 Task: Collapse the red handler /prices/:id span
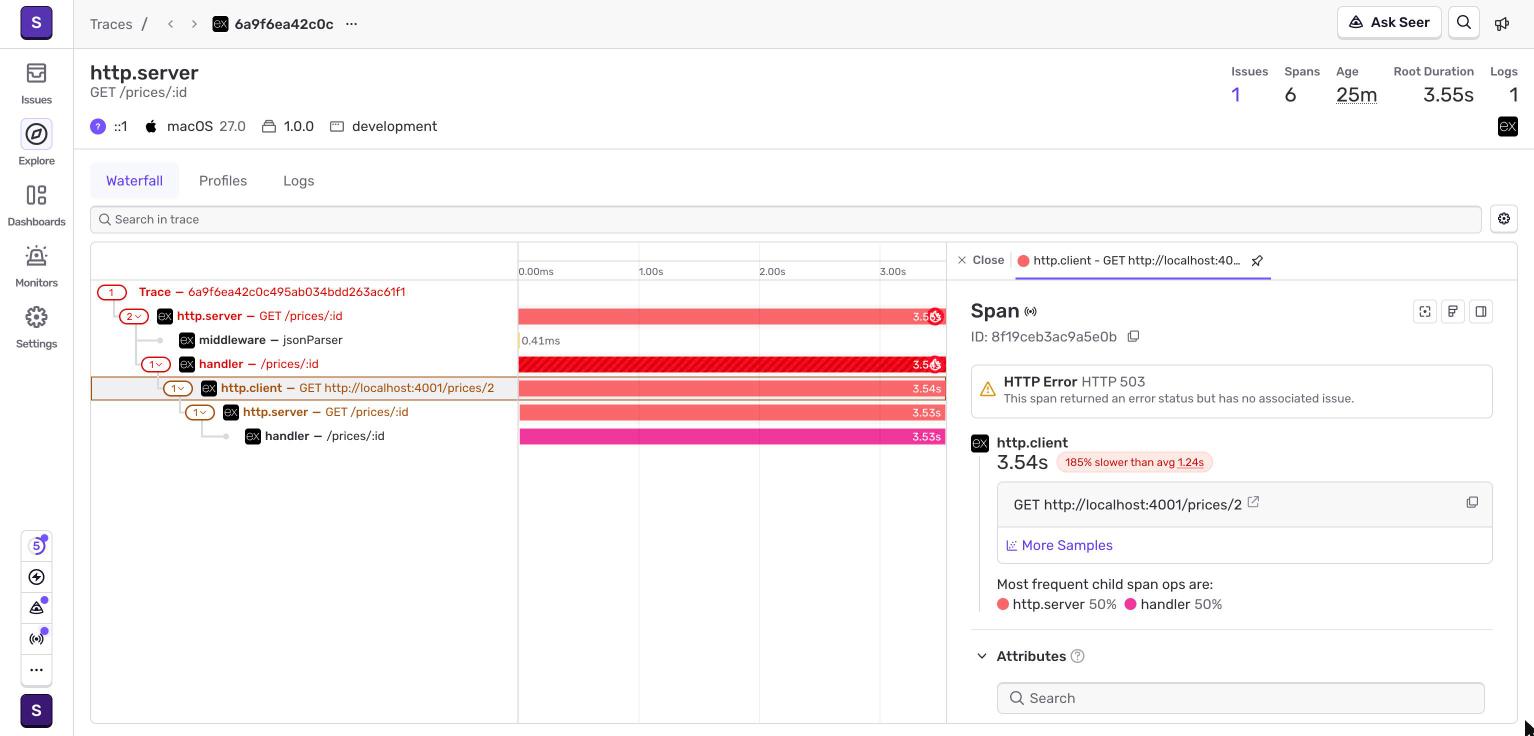click(x=156, y=365)
